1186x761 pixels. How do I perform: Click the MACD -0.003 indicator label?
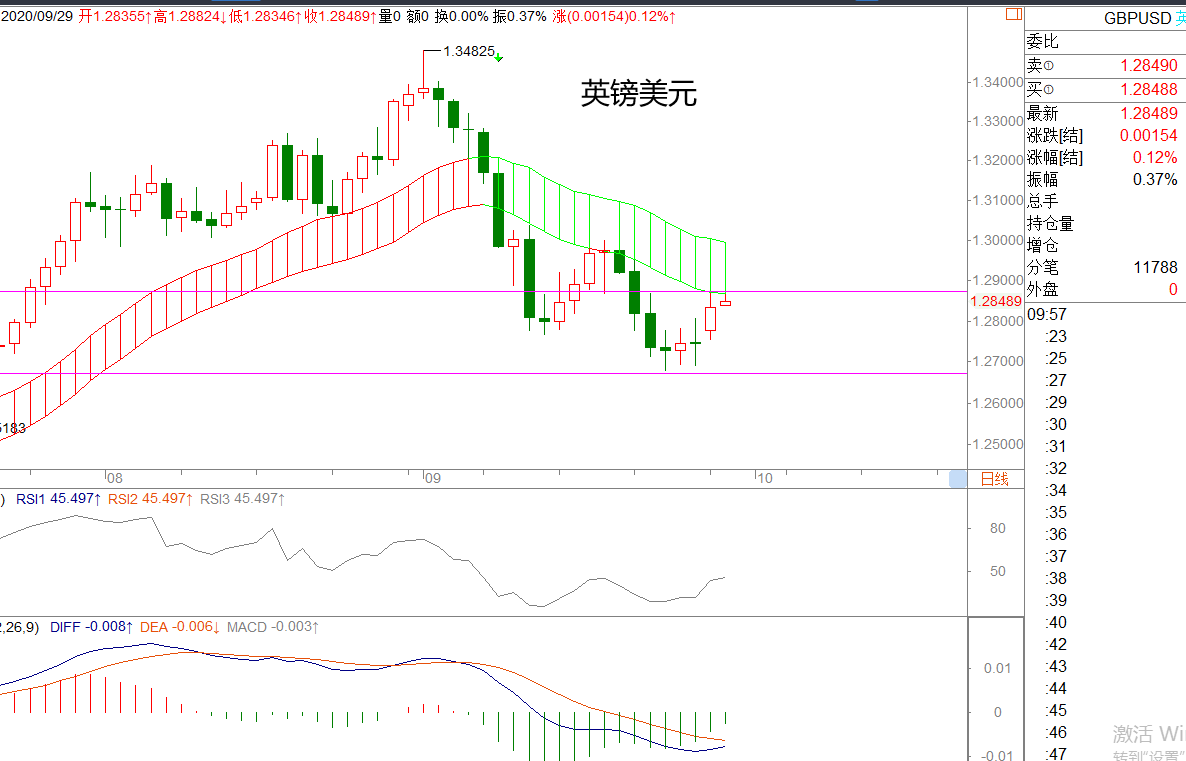pos(273,627)
